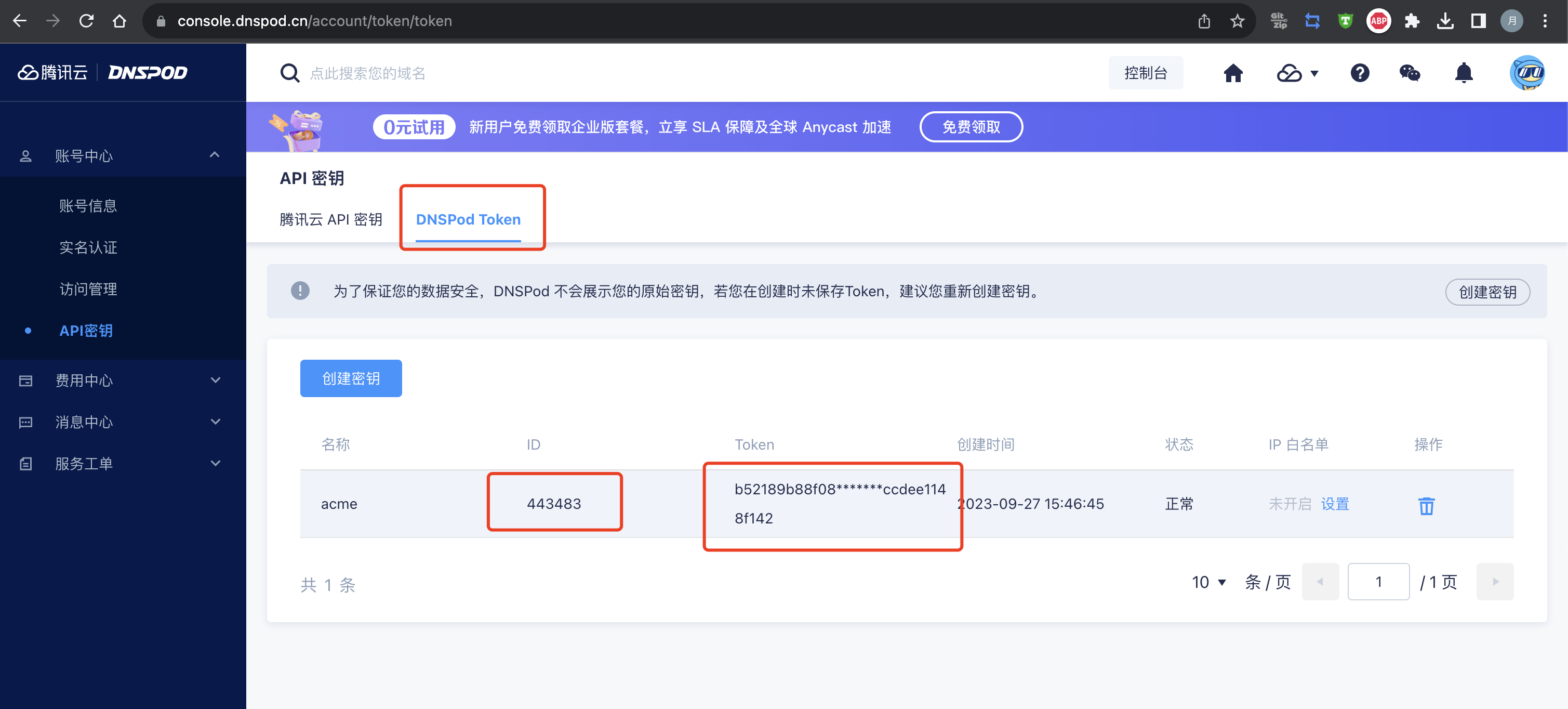Open 账号信息 in the sidebar

click(x=88, y=206)
